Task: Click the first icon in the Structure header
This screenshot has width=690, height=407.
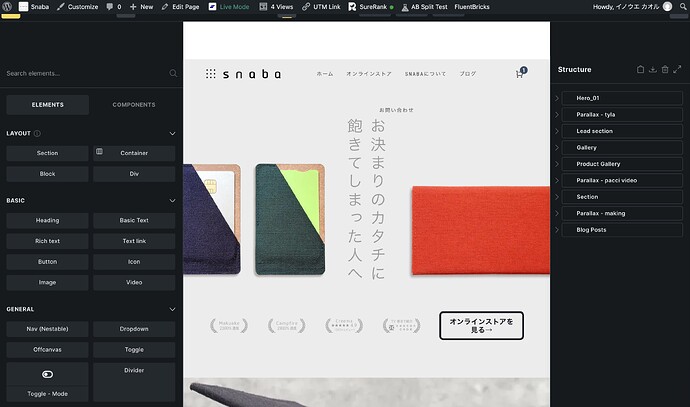Action: click(641, 70)
